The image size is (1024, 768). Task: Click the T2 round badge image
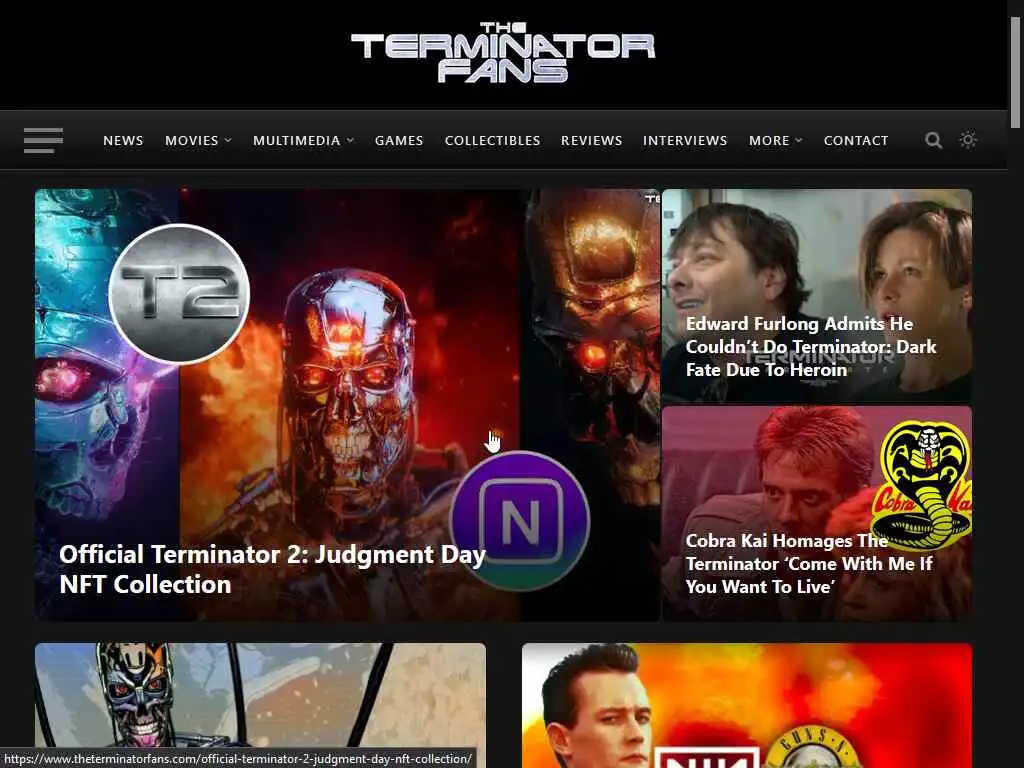[179, 294]
